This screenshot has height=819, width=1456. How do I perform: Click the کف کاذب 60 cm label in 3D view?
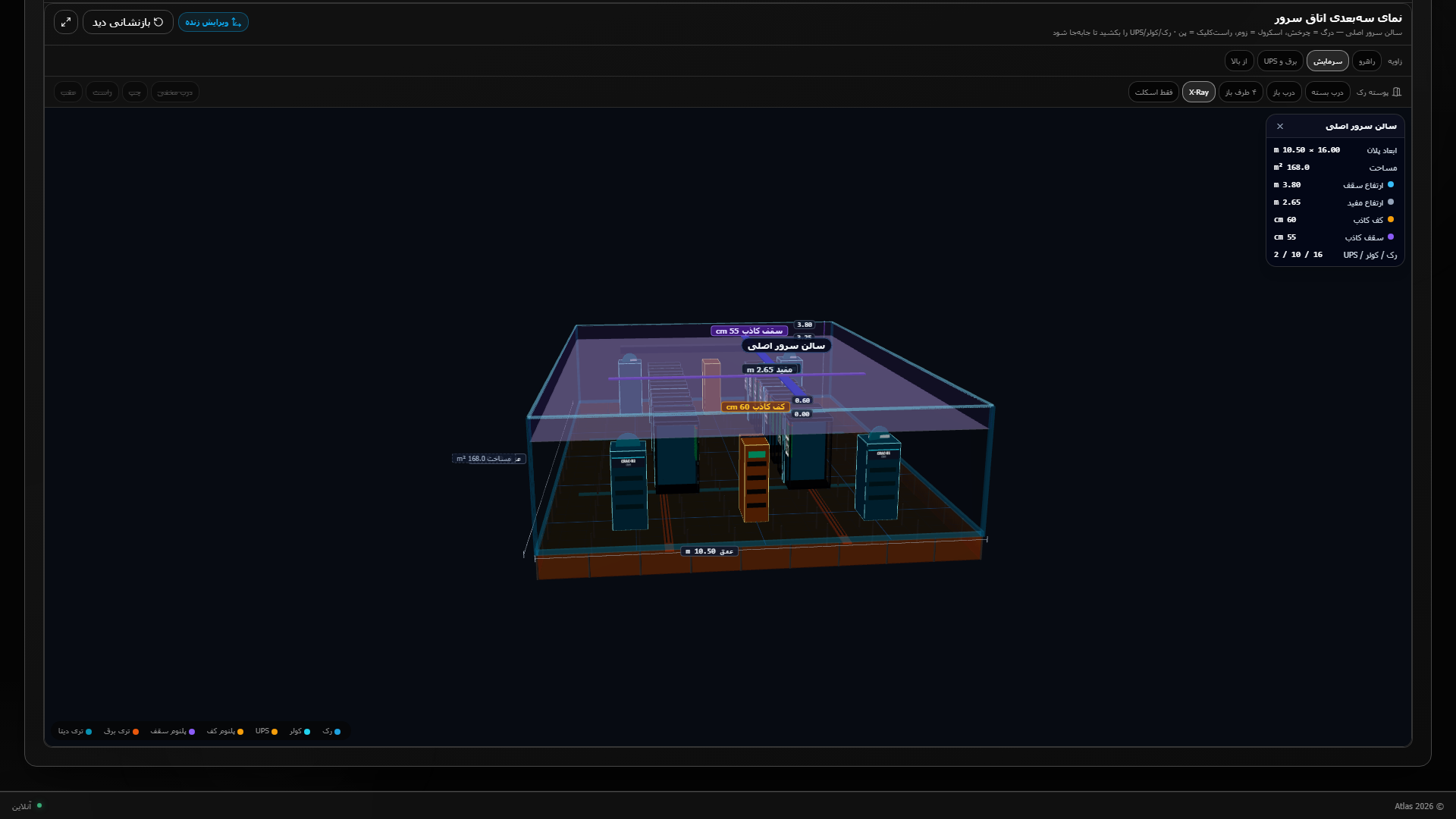[755, 407]
